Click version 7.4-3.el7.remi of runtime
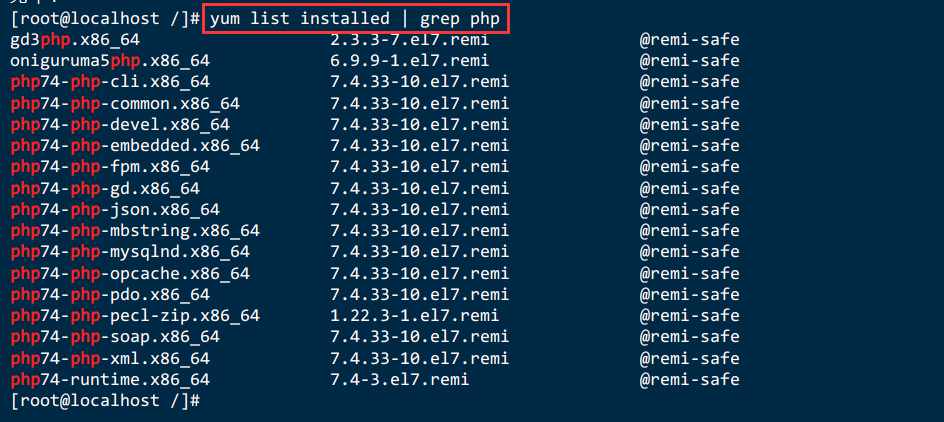The height and width of the screenshot is (422, 944). coord(400,379)
